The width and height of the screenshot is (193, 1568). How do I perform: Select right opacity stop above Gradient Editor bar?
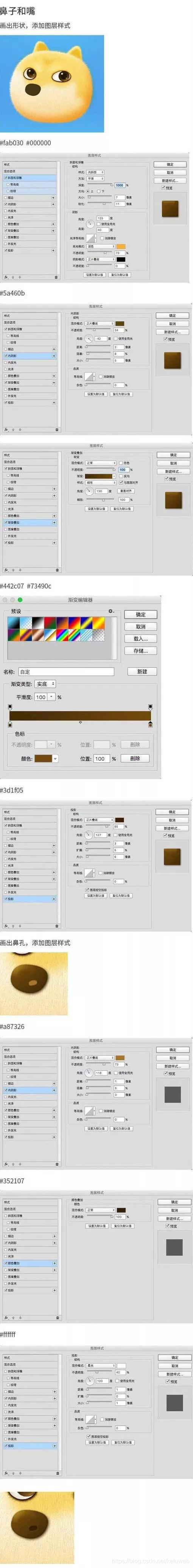point(150,707)
